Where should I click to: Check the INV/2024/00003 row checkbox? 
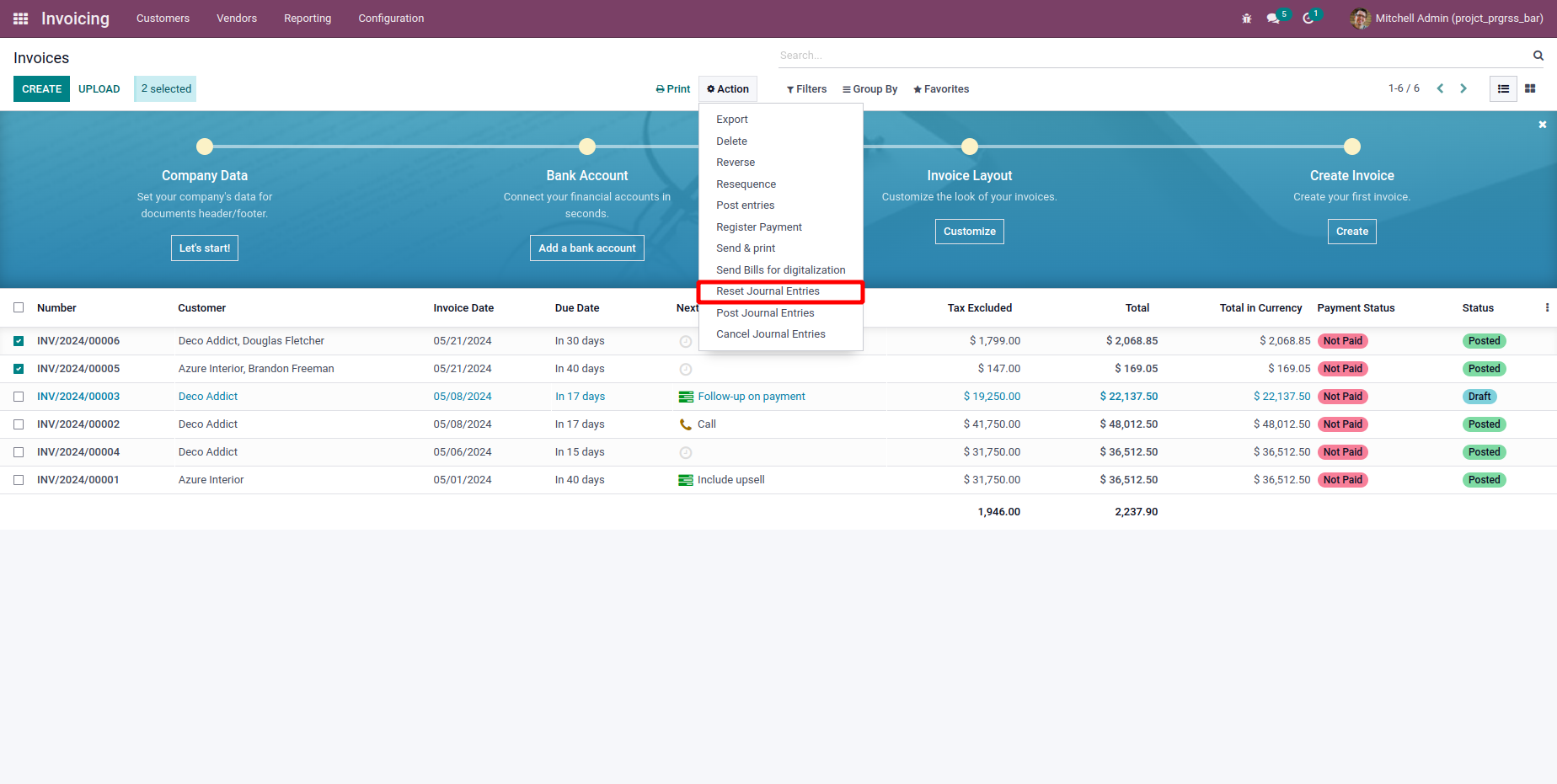[19, 397]
